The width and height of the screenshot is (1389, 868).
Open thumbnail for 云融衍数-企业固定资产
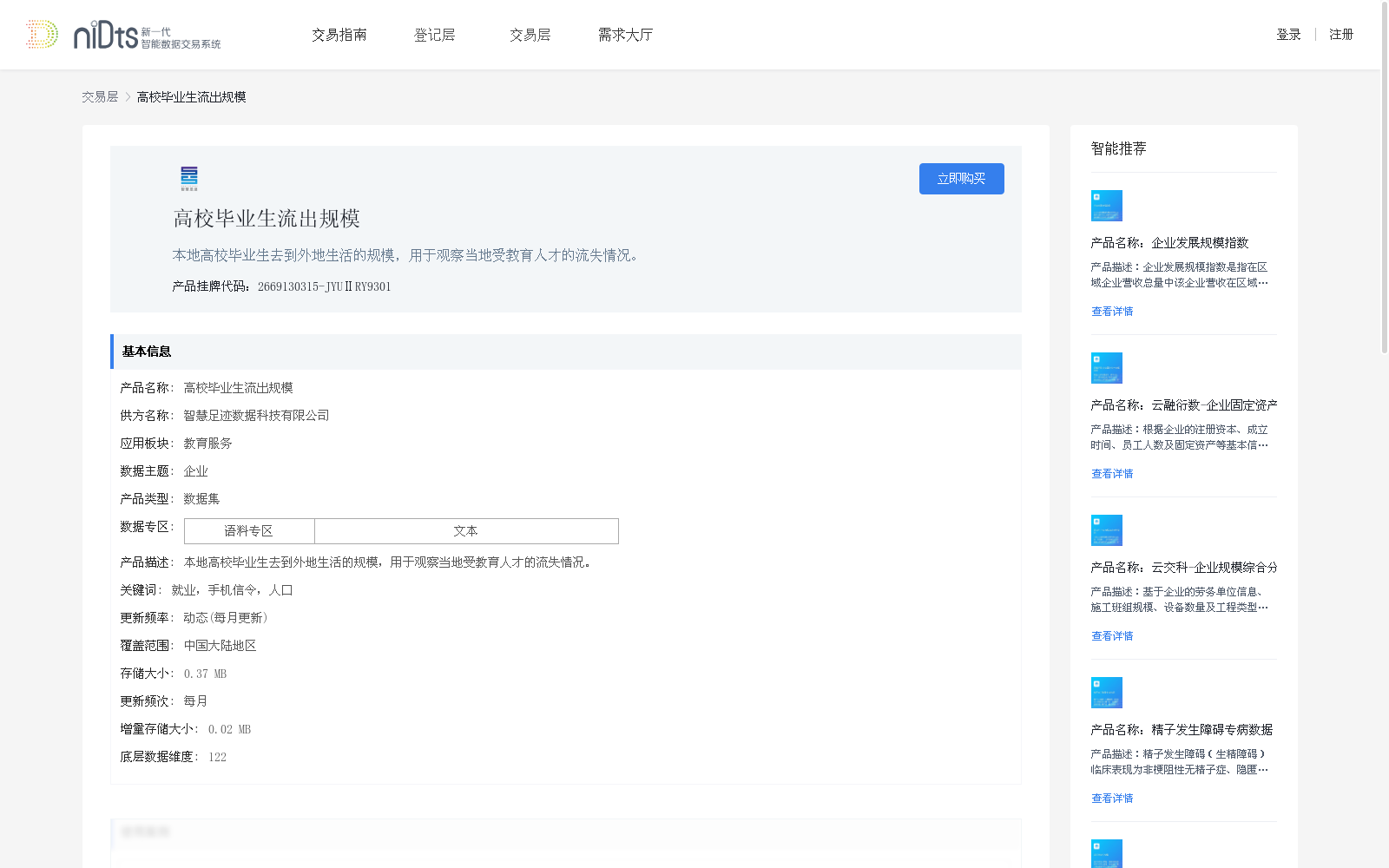(1107, 368)
